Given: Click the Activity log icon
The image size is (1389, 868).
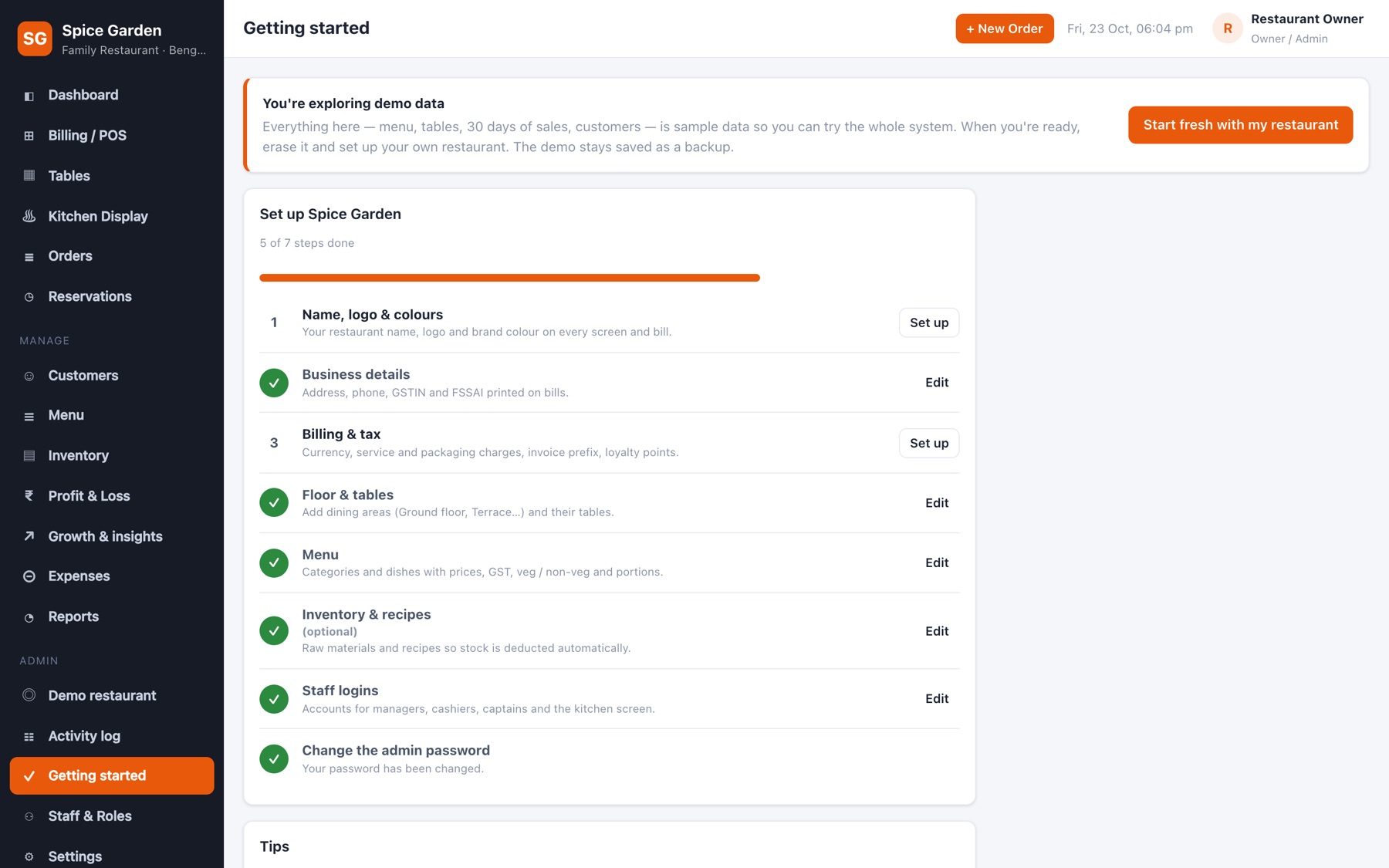Looking at the screenshot, I should pyautogui.click(x=29, y=737).
